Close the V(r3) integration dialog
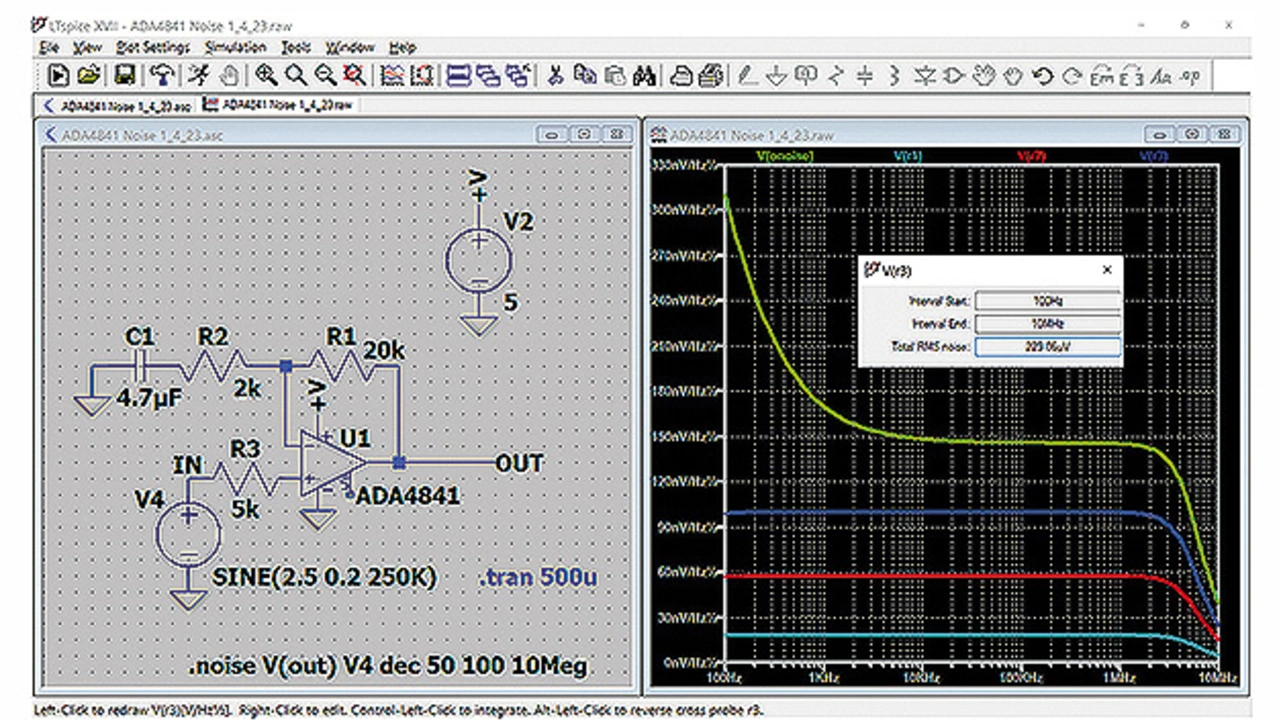 tap(1107, 270)
